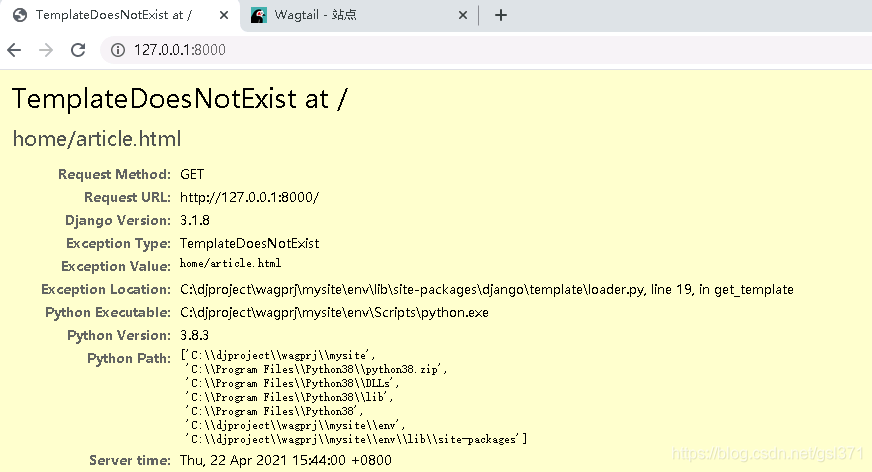Screen dimensions: 872x472
Task: Go back using the browser back arrow
Action: point(14,50)
